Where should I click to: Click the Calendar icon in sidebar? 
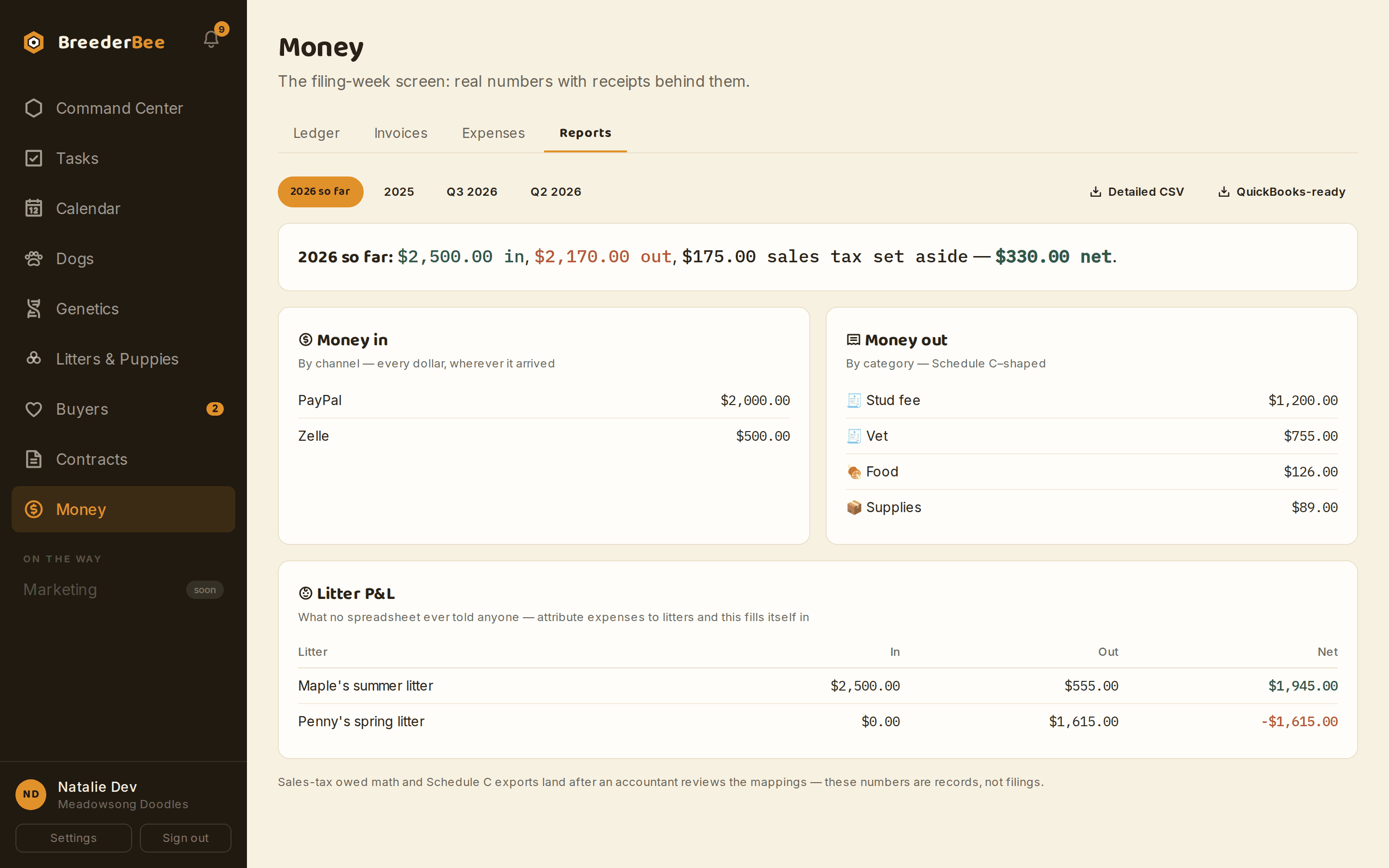34,208
